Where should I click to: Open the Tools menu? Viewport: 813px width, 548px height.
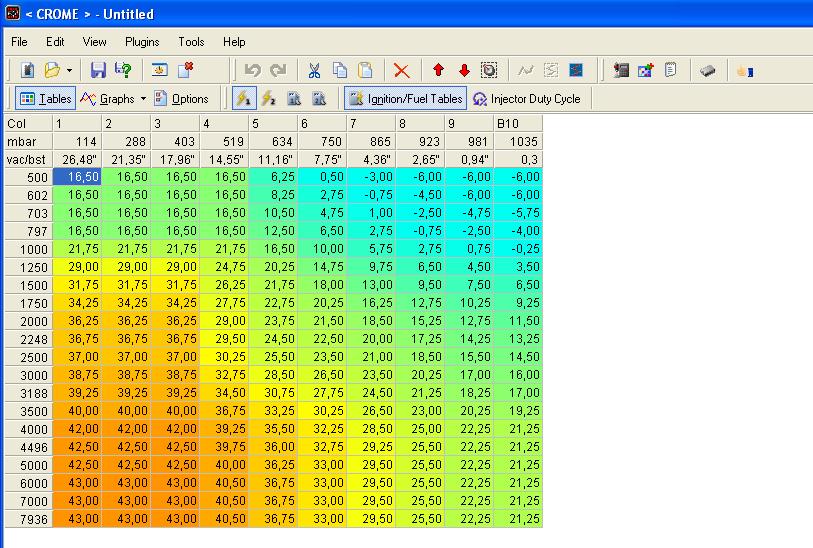tap(191, 42)
